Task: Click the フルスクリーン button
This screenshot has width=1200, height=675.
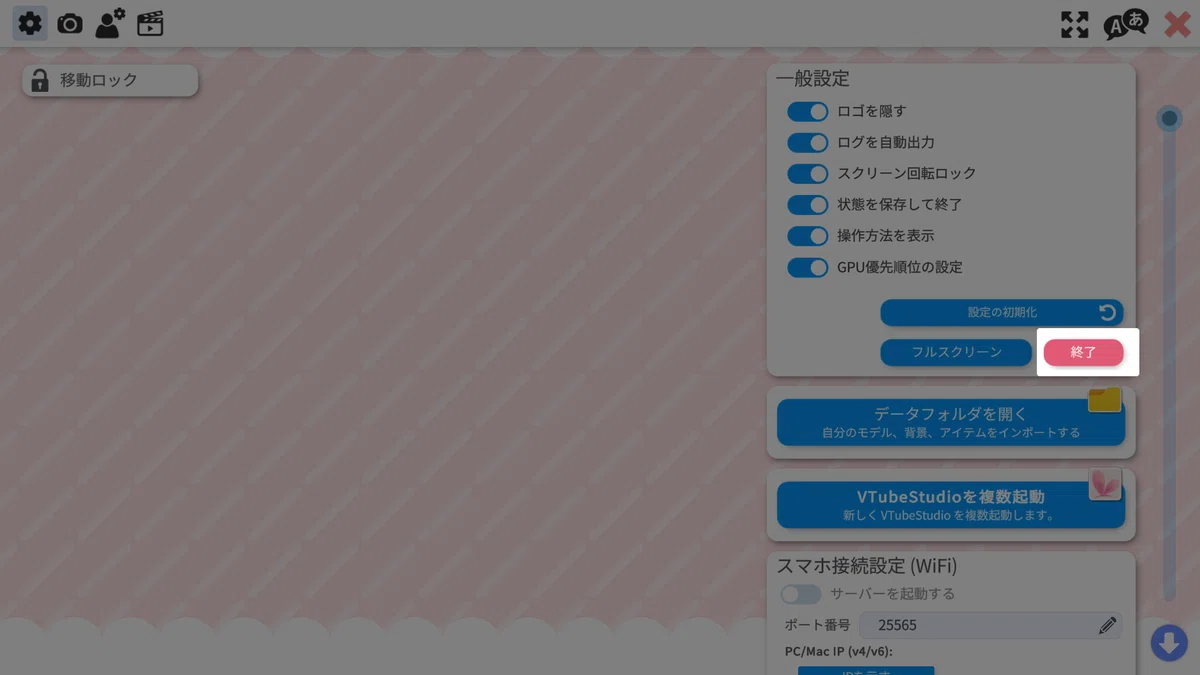Action: pyautogui.click(x=956, y=352)
